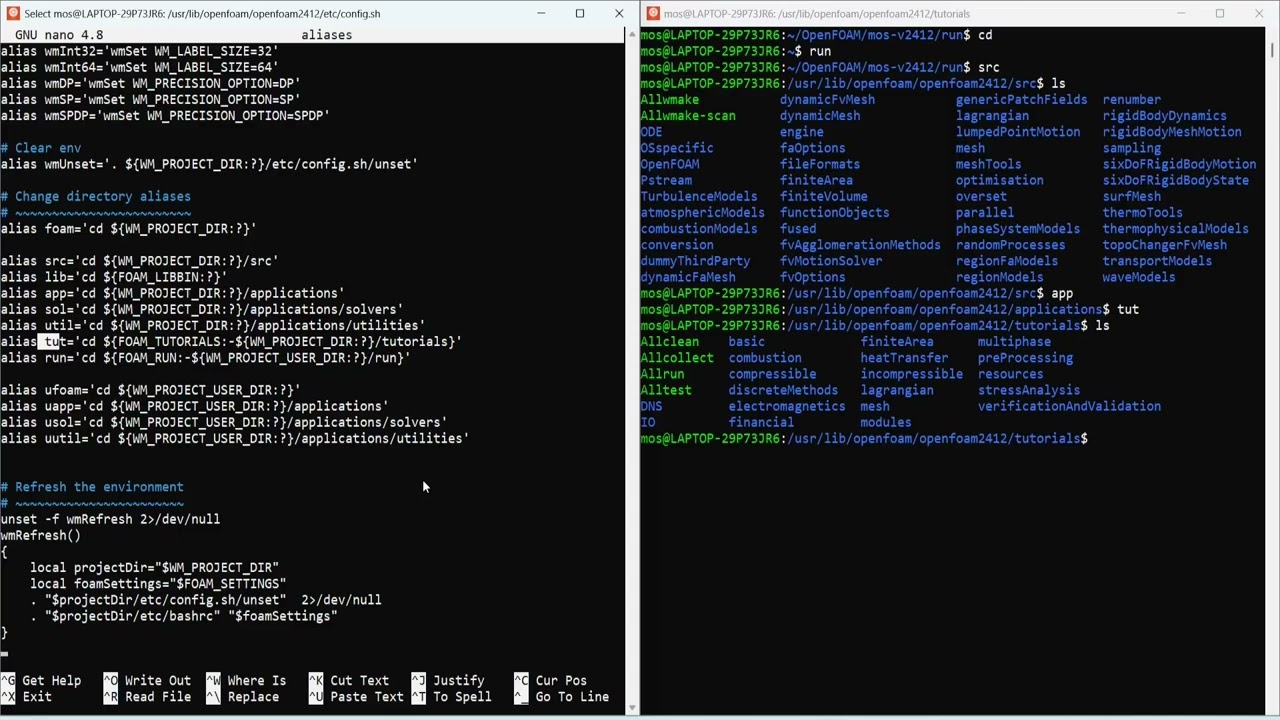The width and height of the screenshot is (1280, 720).
Task: Click 'stressAnalysis' in the tutorials listing
Action: 1029,389
